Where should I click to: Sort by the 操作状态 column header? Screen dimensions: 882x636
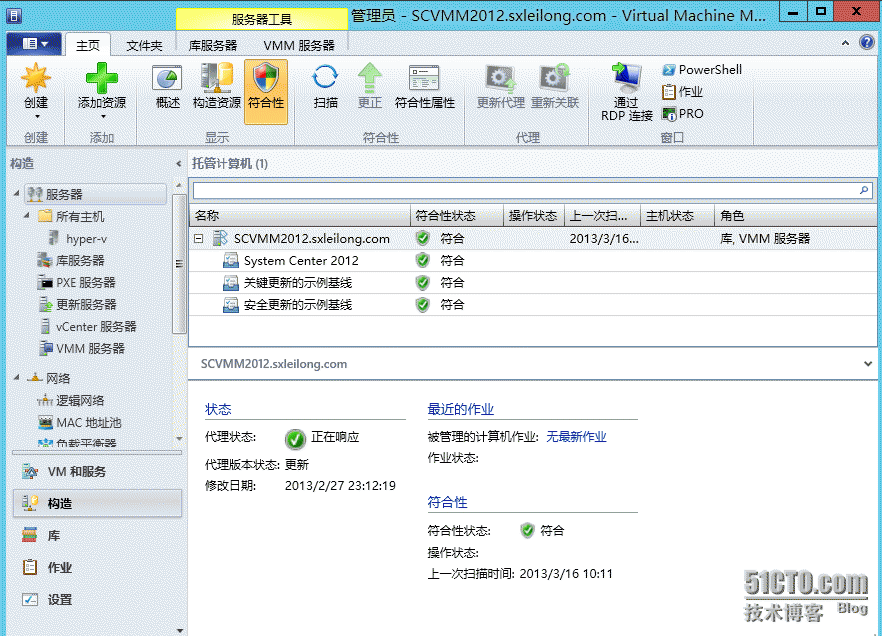coord(534,215)
